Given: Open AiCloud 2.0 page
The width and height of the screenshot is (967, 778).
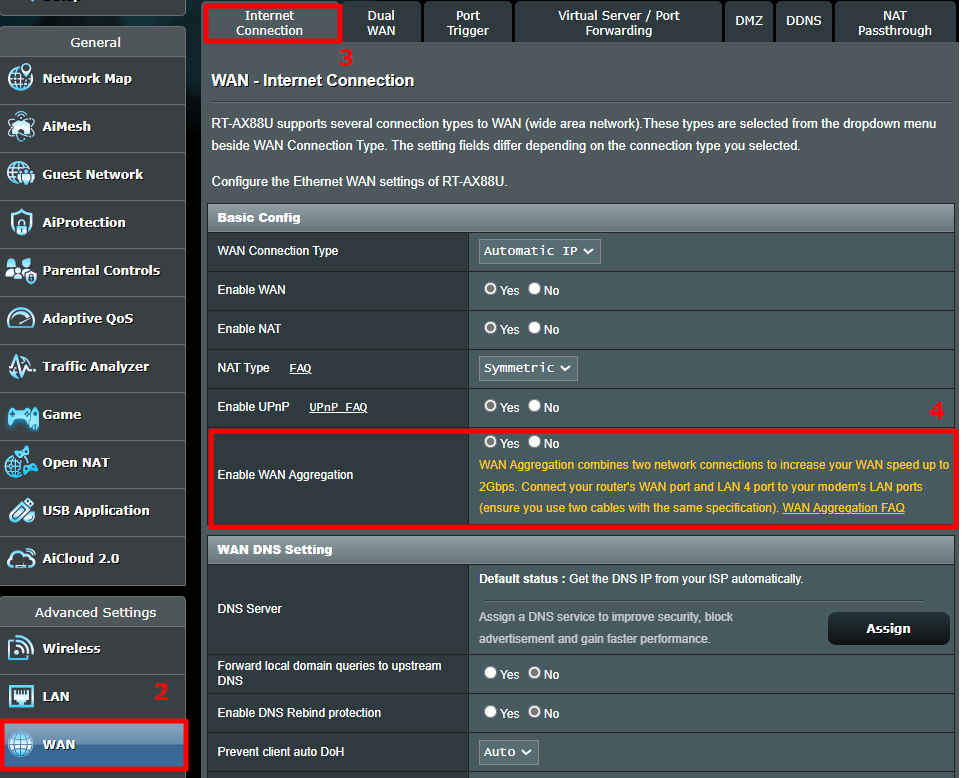Looking at the screenshot, I should pyautogui.click(x=81, y=559).
